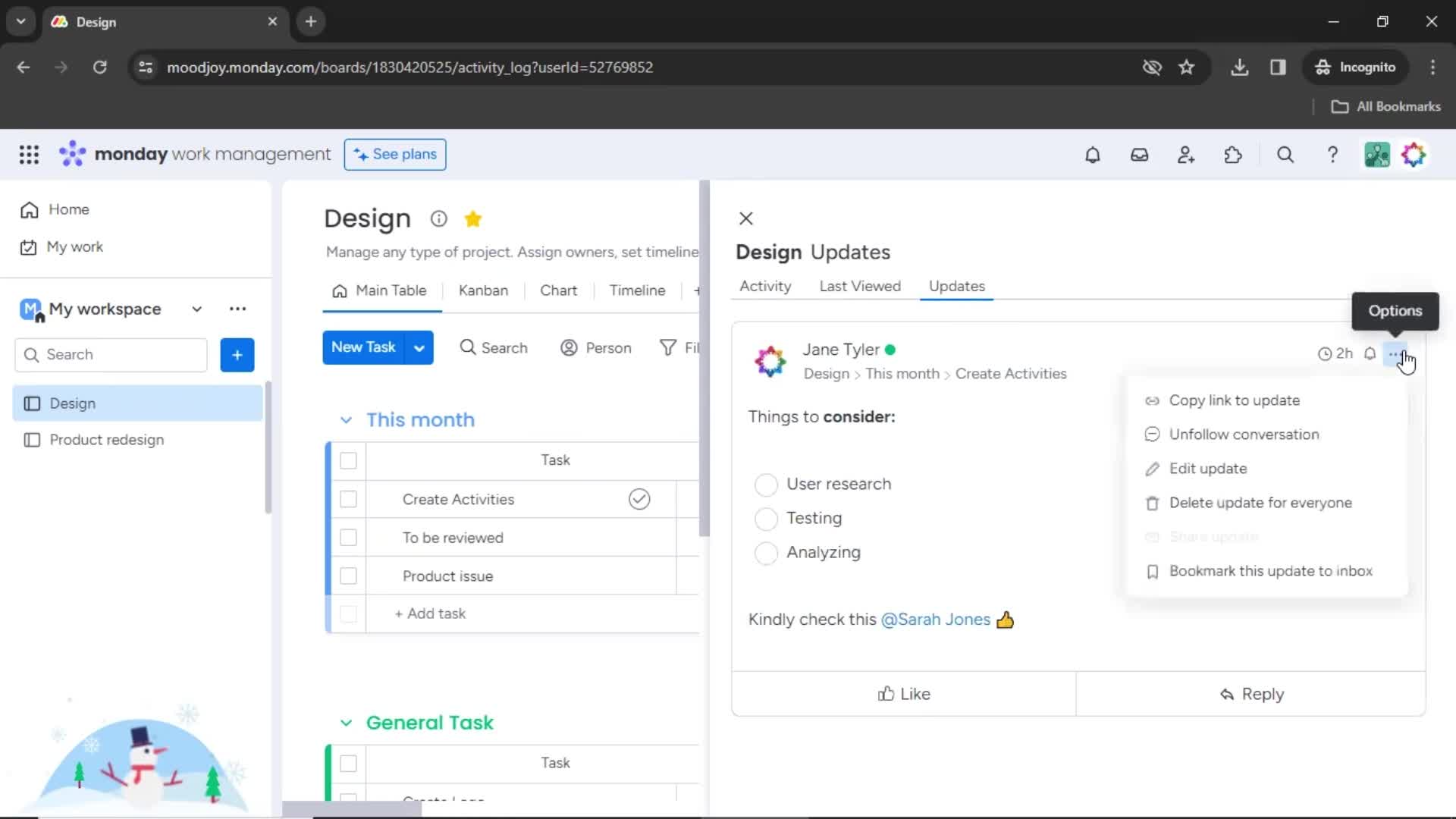Check the Create Activities row checkbox
This screenshot has height=819, width=1456.
pyautogui.click(x=348, y=499)
